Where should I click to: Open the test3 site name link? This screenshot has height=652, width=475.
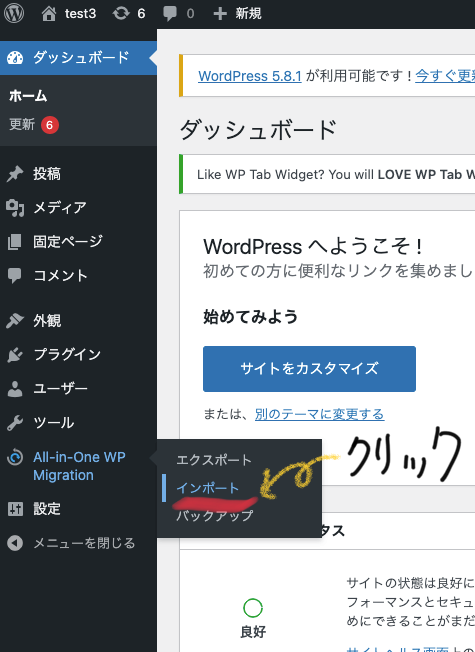[80, 14]
